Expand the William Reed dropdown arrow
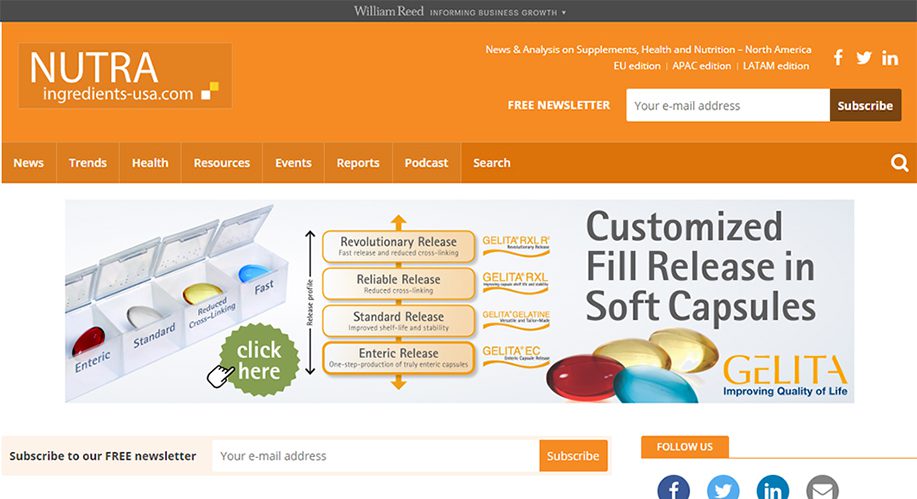Screen dimensions: 917x499 [564, 12]
